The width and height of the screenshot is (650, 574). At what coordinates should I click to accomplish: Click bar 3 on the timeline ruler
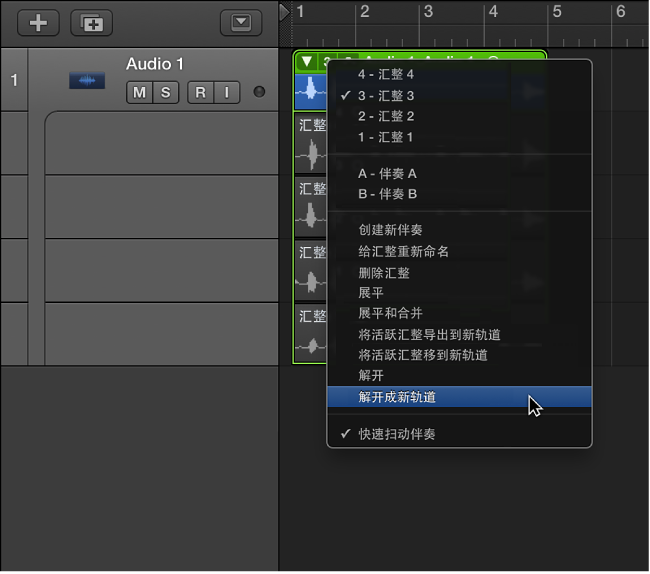click(428, 12)
